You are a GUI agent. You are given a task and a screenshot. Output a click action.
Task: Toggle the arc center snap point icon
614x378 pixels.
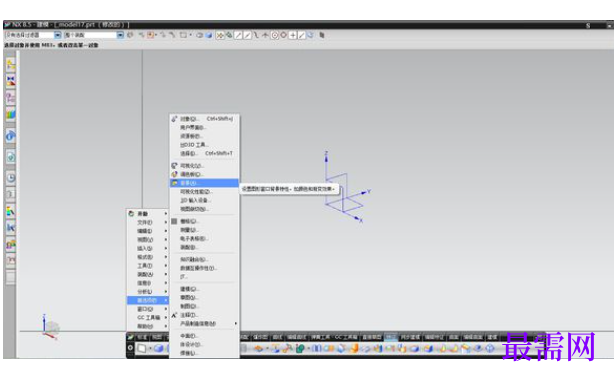pyautogui.click(x=275, y=35)
